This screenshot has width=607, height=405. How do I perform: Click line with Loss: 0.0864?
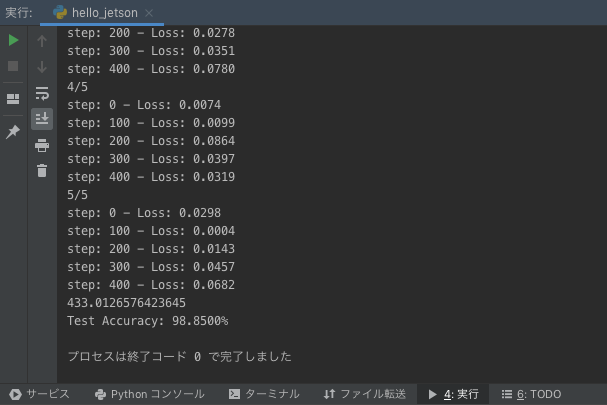[151, 141]
